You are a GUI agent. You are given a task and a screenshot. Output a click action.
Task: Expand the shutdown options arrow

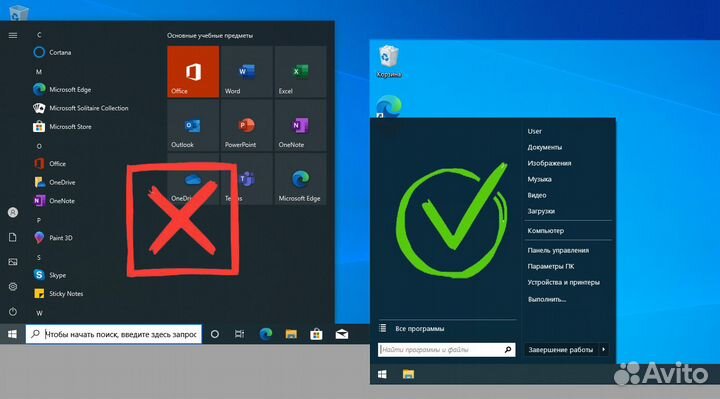(x=603, y=350)
